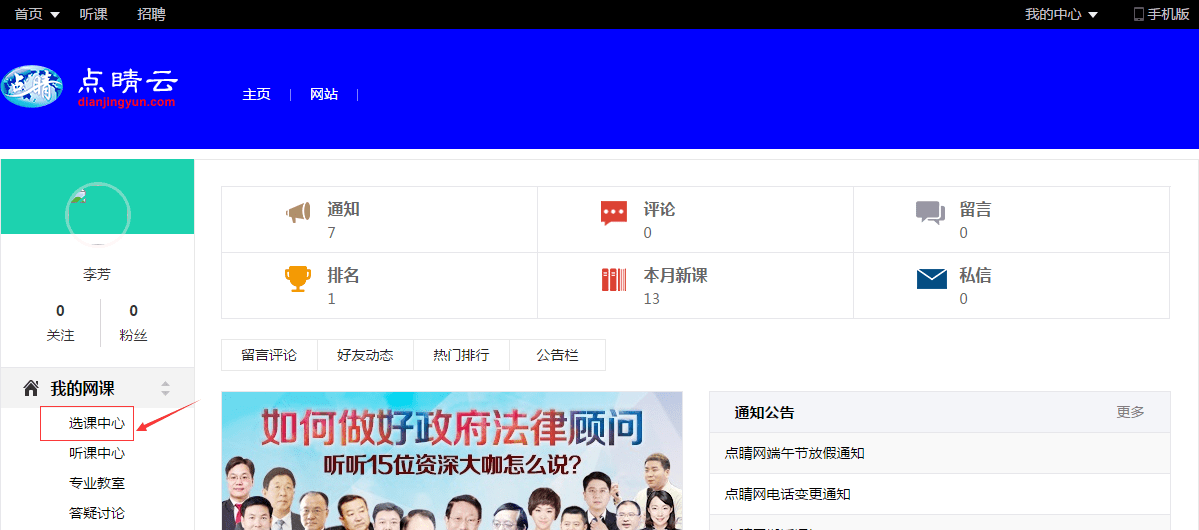
Task: Click the blue envelope 私信 icon
Action: click(931, 279)
